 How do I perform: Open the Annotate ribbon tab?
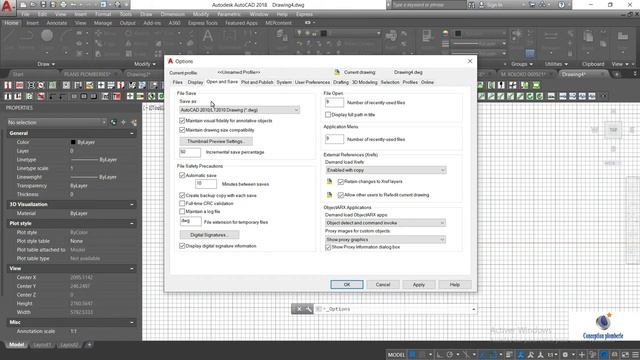point(57,23)
